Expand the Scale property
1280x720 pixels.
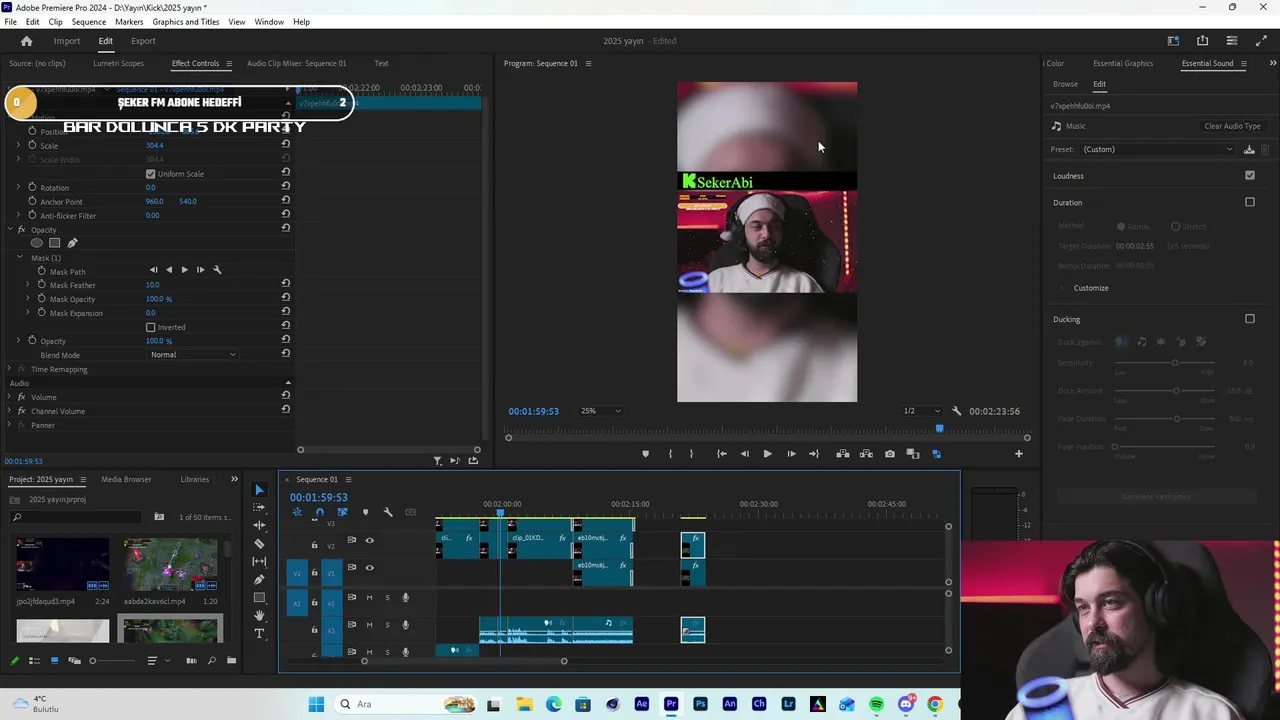point(18,145)
